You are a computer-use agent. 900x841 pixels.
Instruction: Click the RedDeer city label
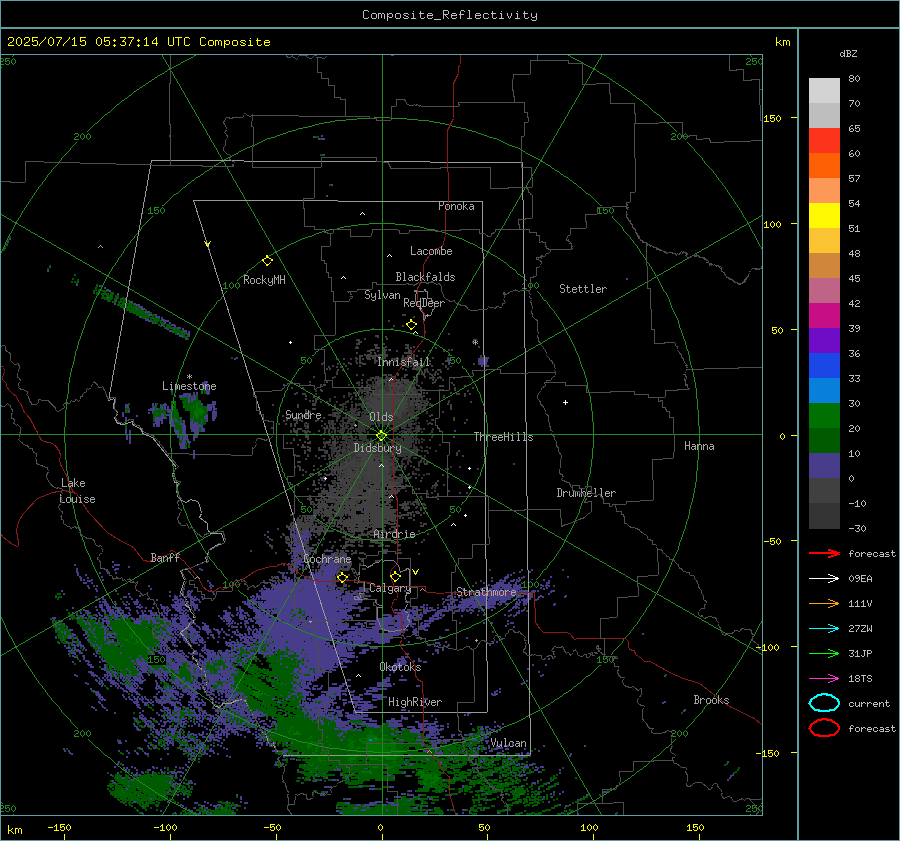tap(424, 303)
